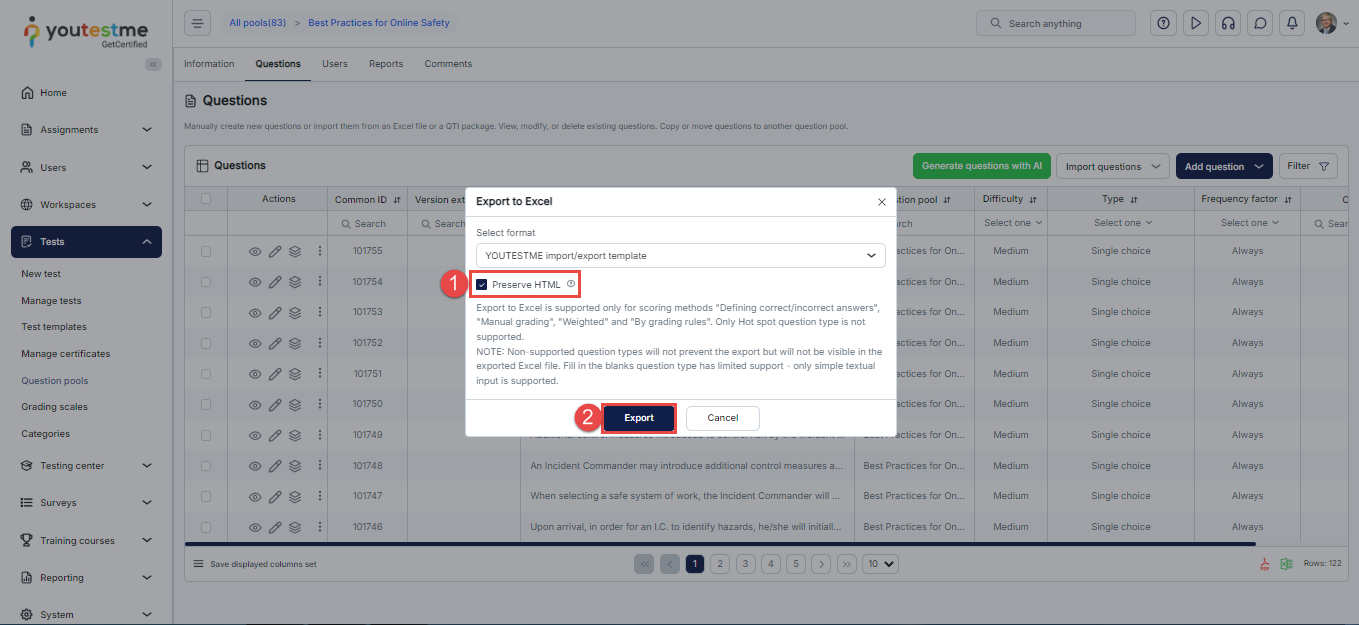Screen dimensions: 1359x625
Task: Open three-dot actions menu for question 101753
Action: pyautogui.click(x=320, y=312)
